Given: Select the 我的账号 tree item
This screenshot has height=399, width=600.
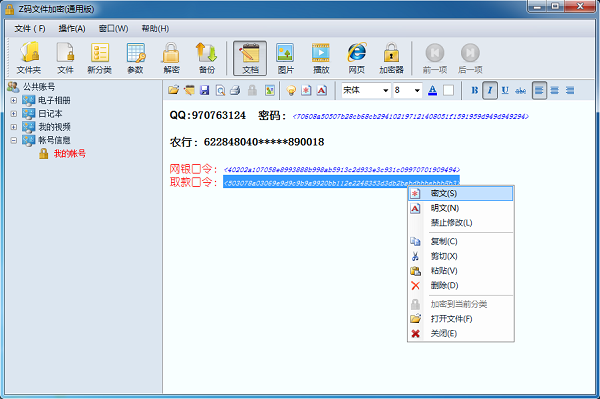Looking at the screenshot, I should point(70,154).
